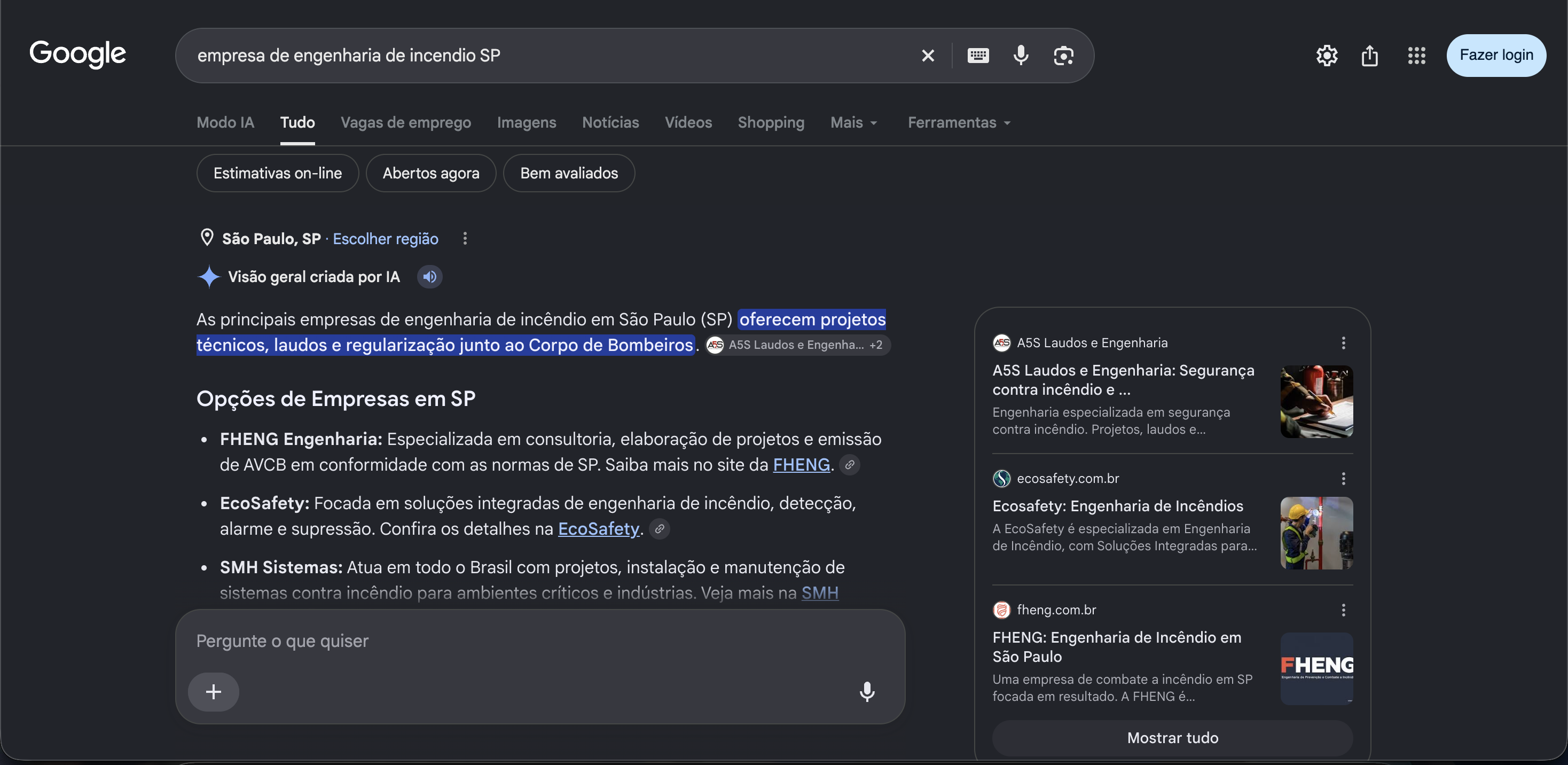The width and height of the screenshot is (1568, 765).
Task: Follow the SMH link in the overview
Action: 820,592
